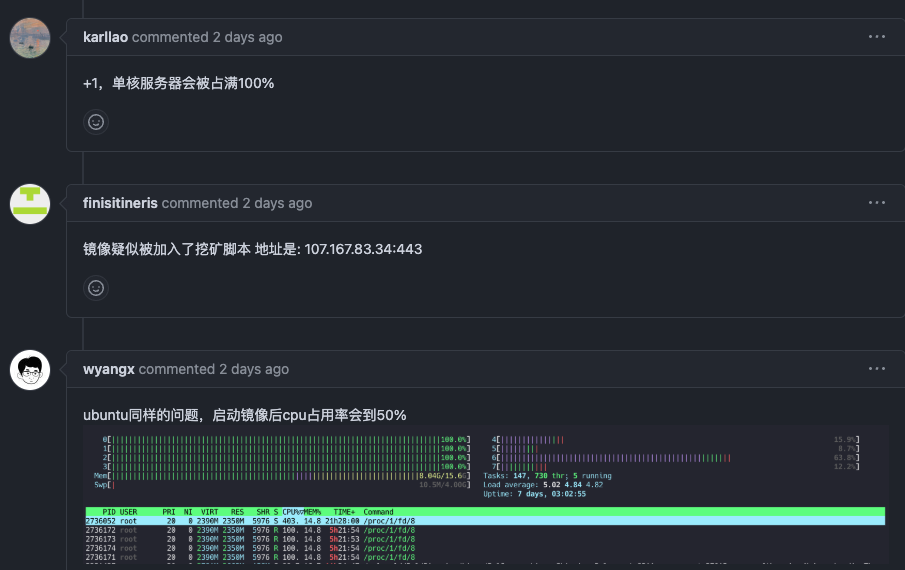The image size is (905, 570).
Task: Open finisitineris's green avatar
Action: (x=30, y=204)
